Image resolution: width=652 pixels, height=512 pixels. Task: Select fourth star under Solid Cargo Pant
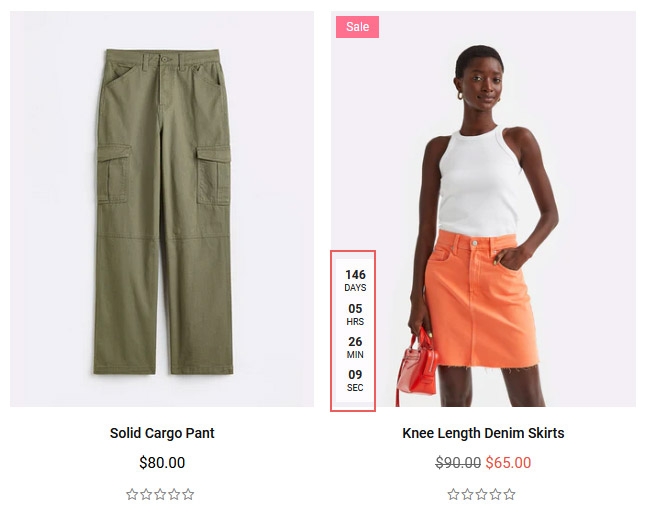(x=174, y=494)
